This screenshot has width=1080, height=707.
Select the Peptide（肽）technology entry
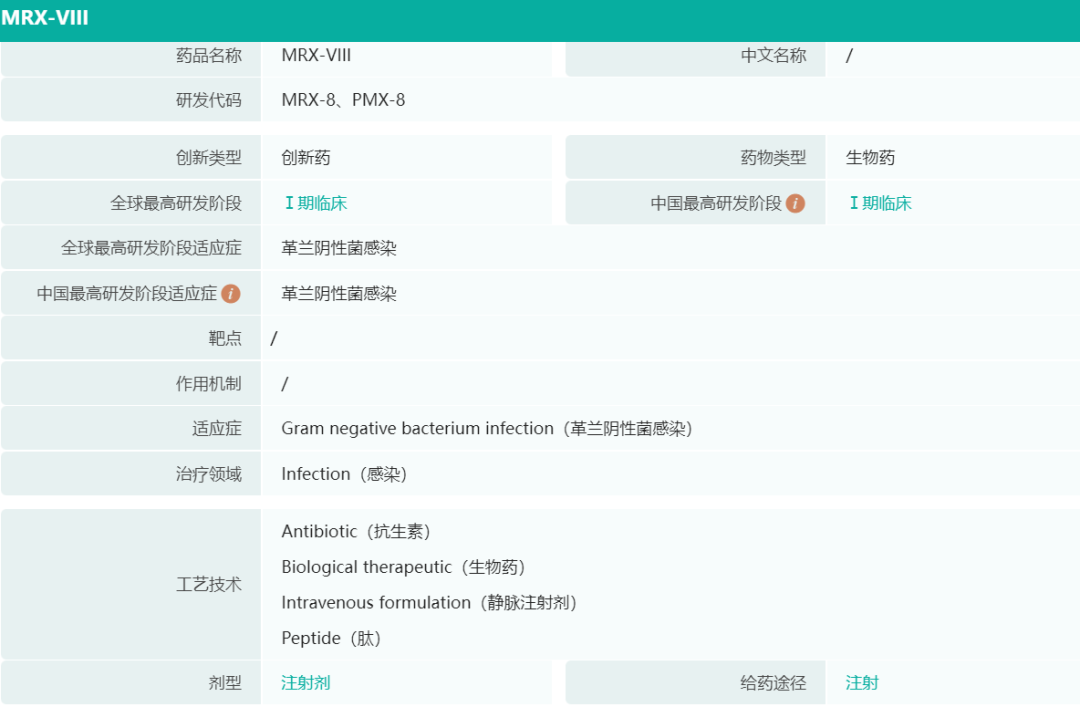tap(331, 638)
